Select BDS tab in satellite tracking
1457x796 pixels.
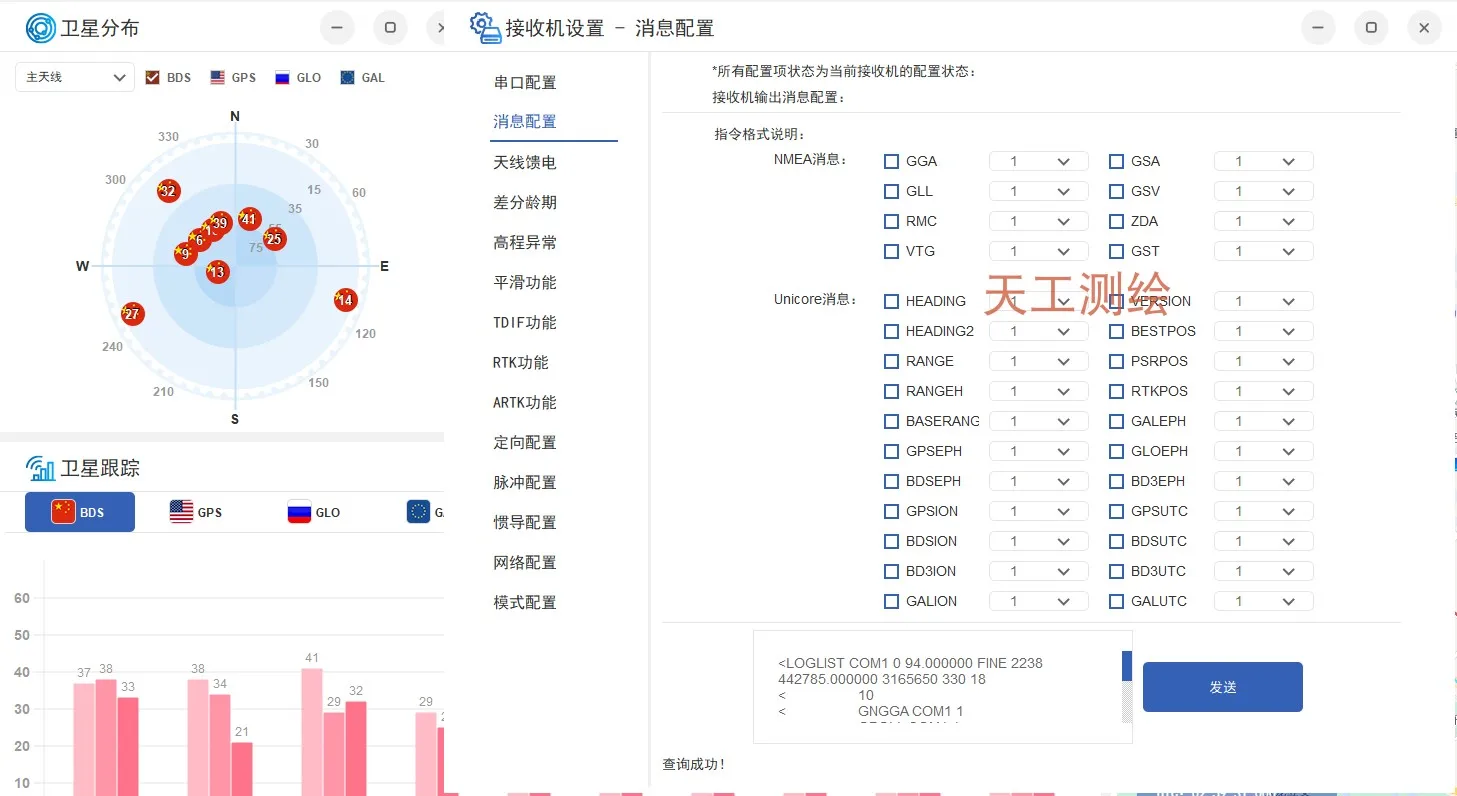pos(80,512)
